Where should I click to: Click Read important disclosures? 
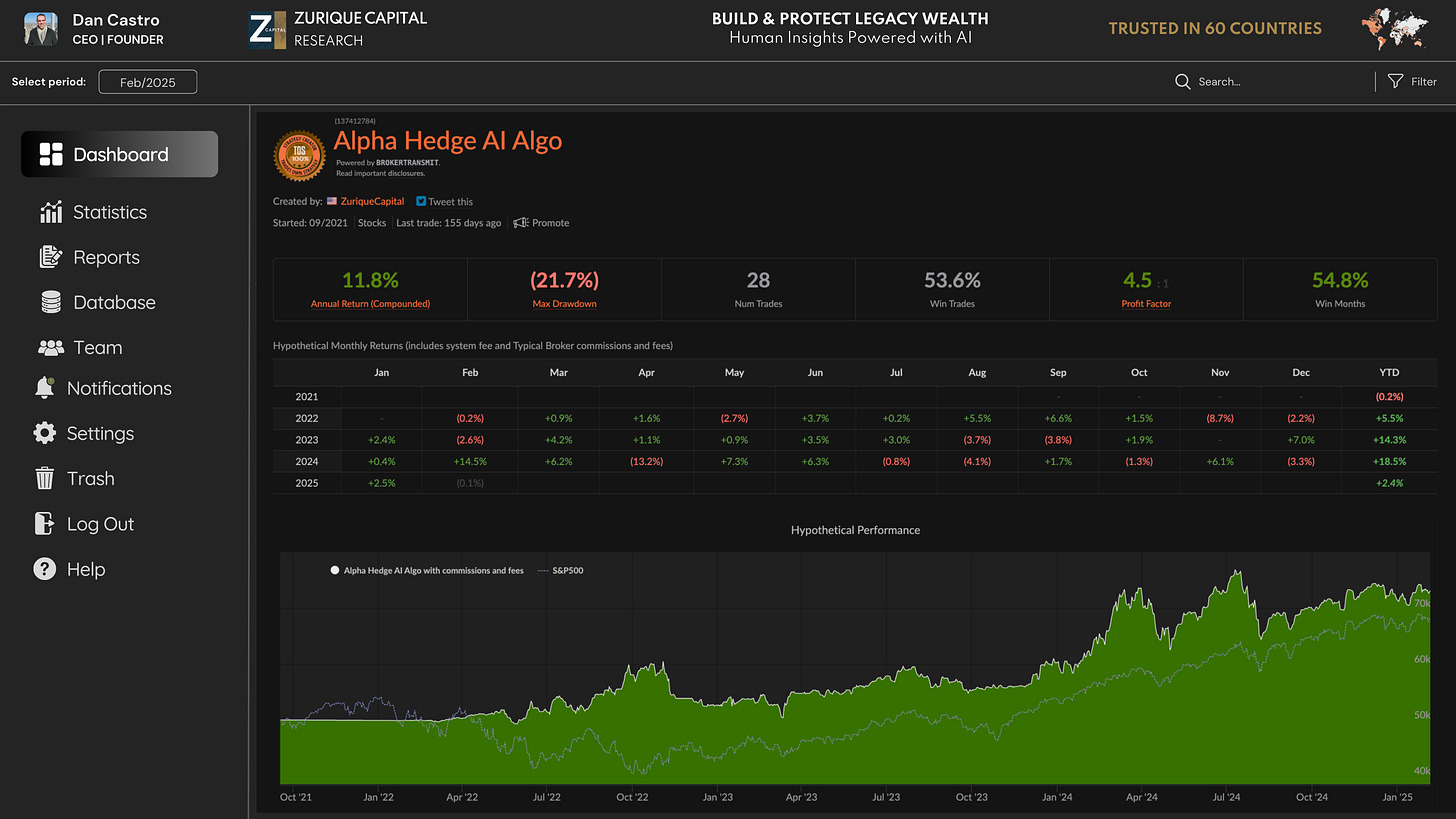coord(380,173)
